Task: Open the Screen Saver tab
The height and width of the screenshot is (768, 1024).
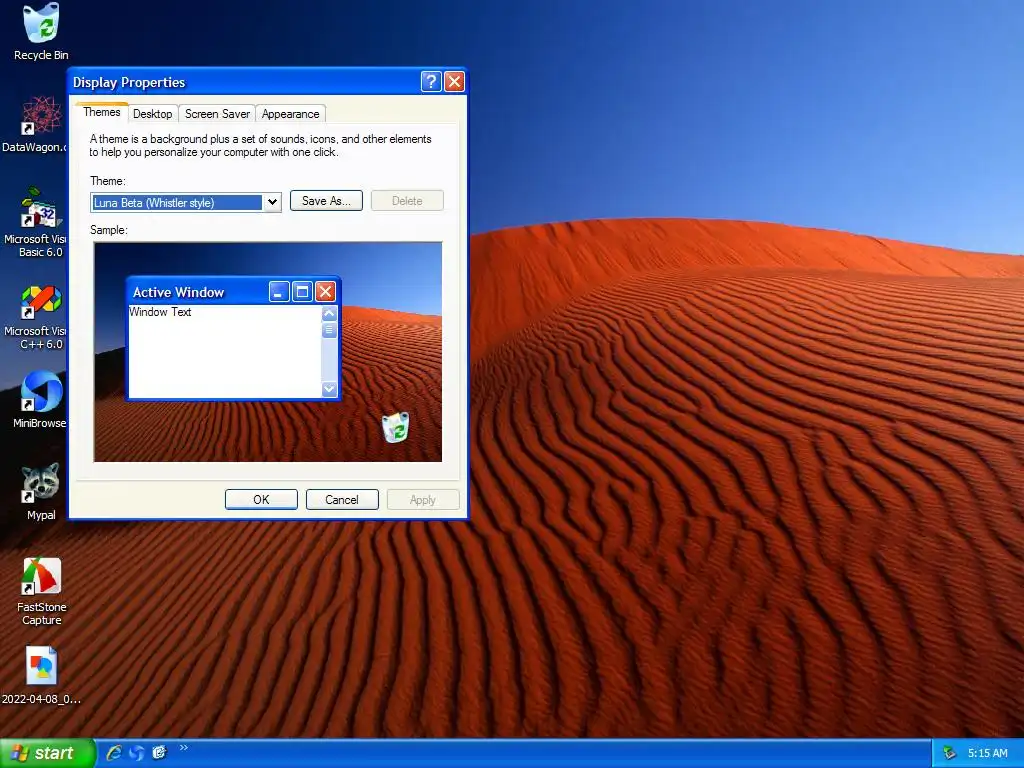Action: click(217, 114)
